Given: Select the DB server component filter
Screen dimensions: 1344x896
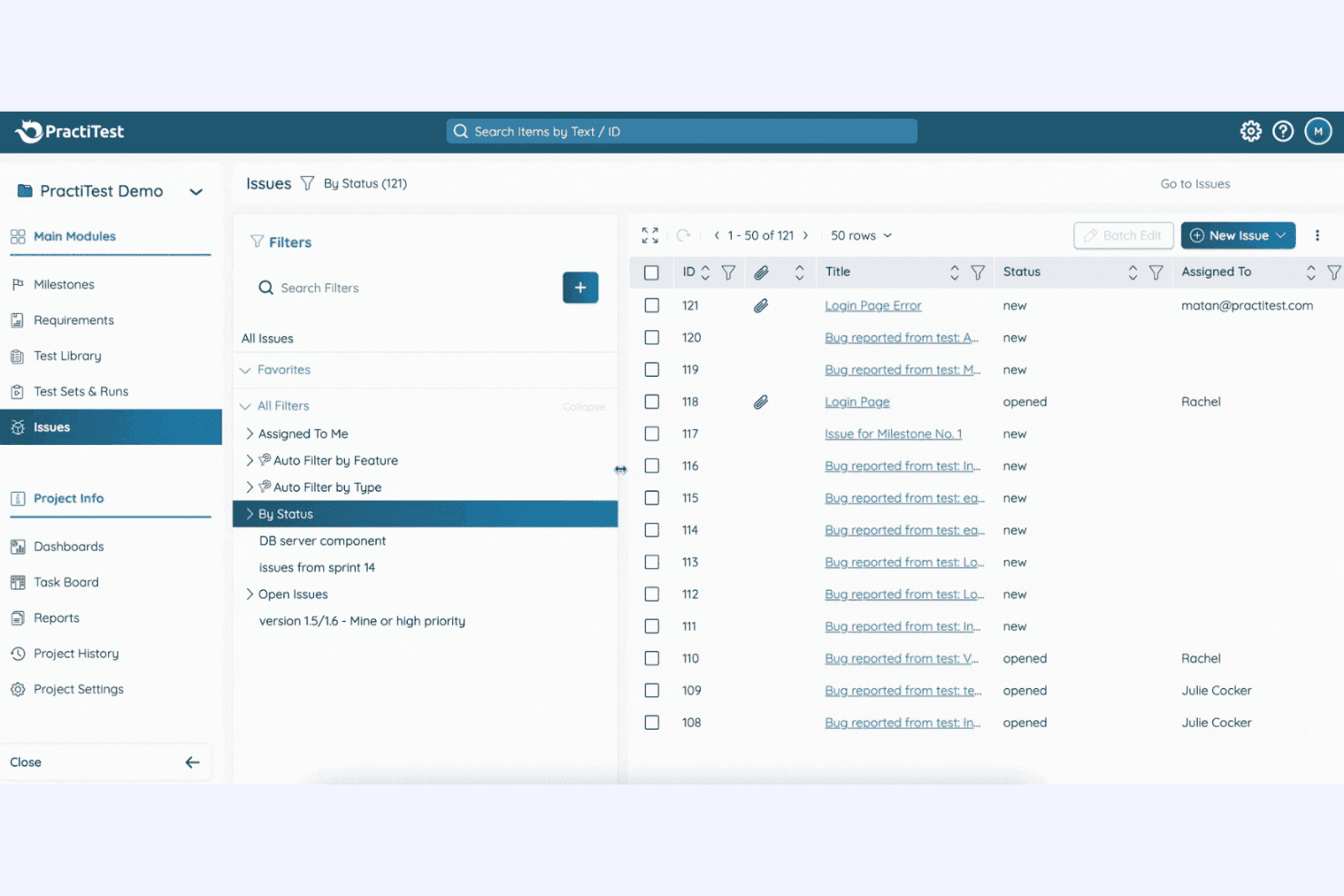Looking at the screenshot, I should point(322,541).
